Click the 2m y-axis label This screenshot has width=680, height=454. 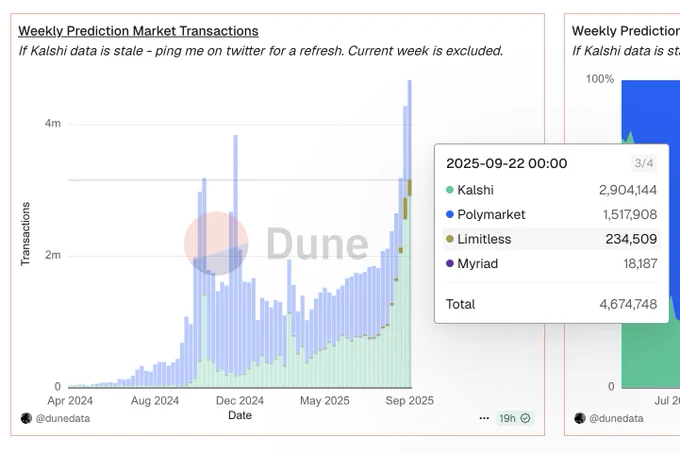(52, 255)
